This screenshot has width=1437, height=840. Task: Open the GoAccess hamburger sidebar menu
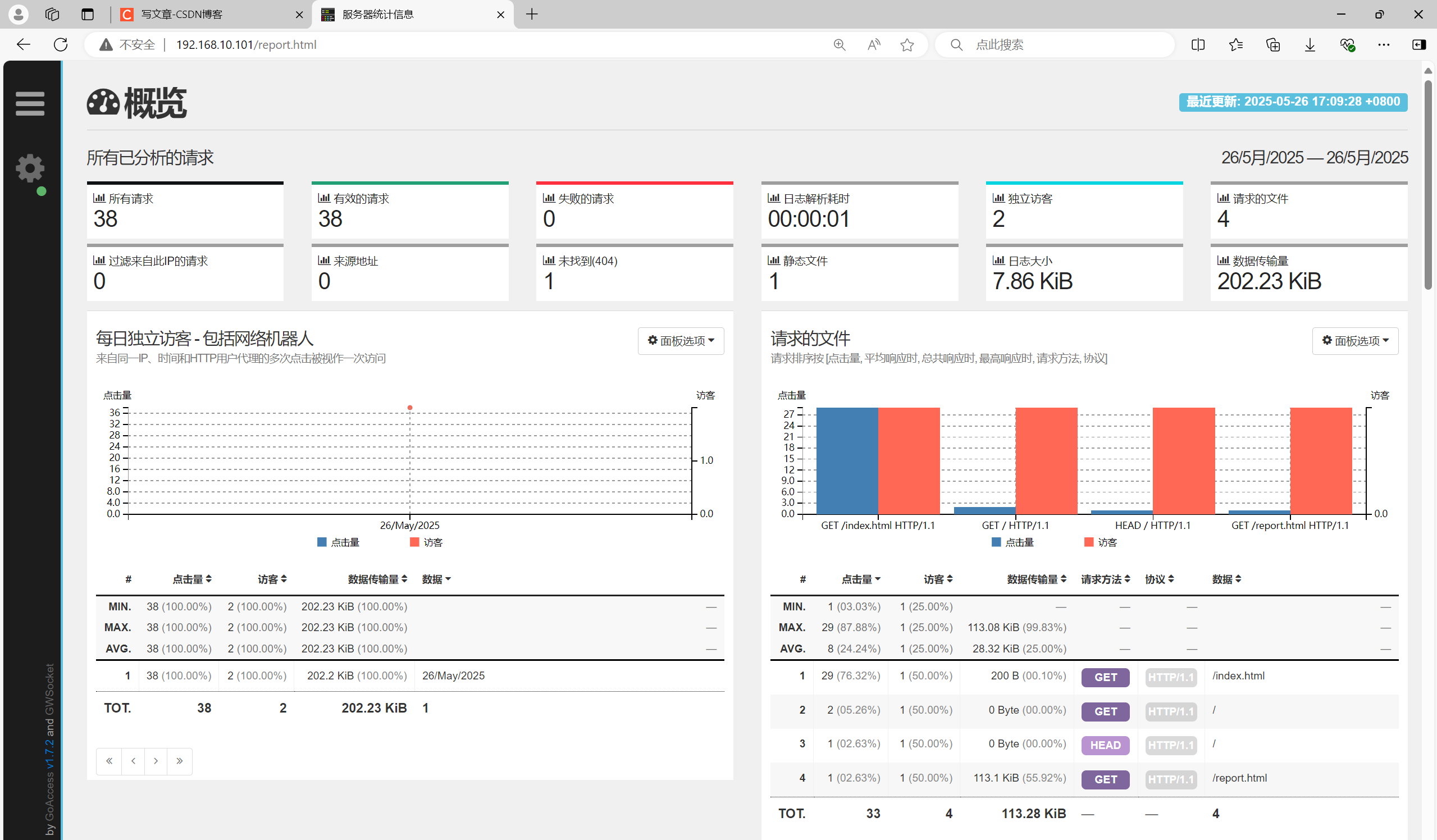point(30,104)
